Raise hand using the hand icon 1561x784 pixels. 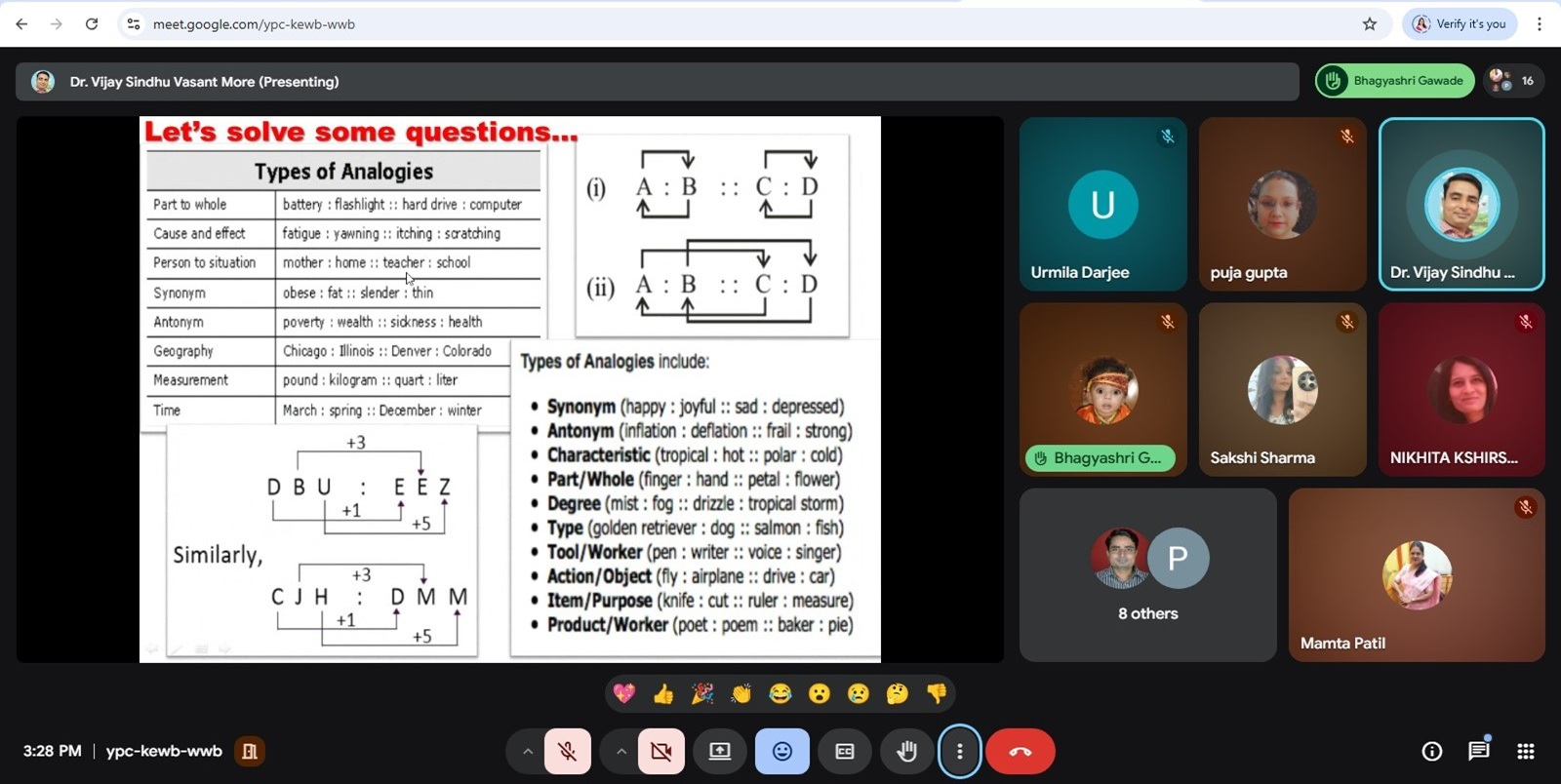(x=906, y=751)
